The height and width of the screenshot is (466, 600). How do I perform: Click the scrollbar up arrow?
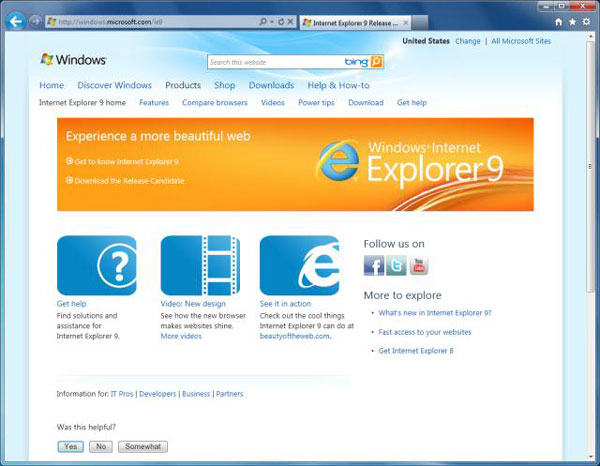coord(590,36)
